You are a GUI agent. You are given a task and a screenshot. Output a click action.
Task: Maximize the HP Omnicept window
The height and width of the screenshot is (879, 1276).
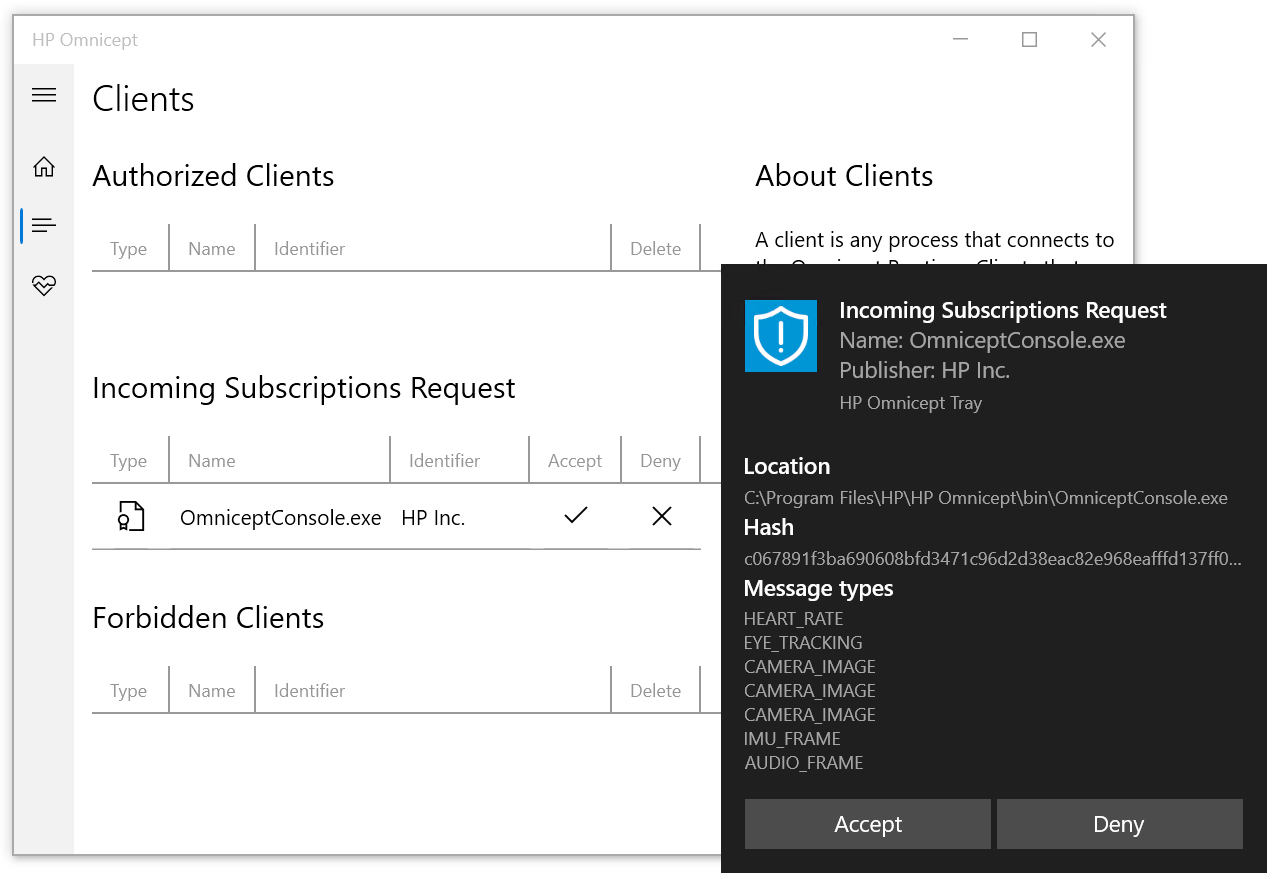[1029, 40]
